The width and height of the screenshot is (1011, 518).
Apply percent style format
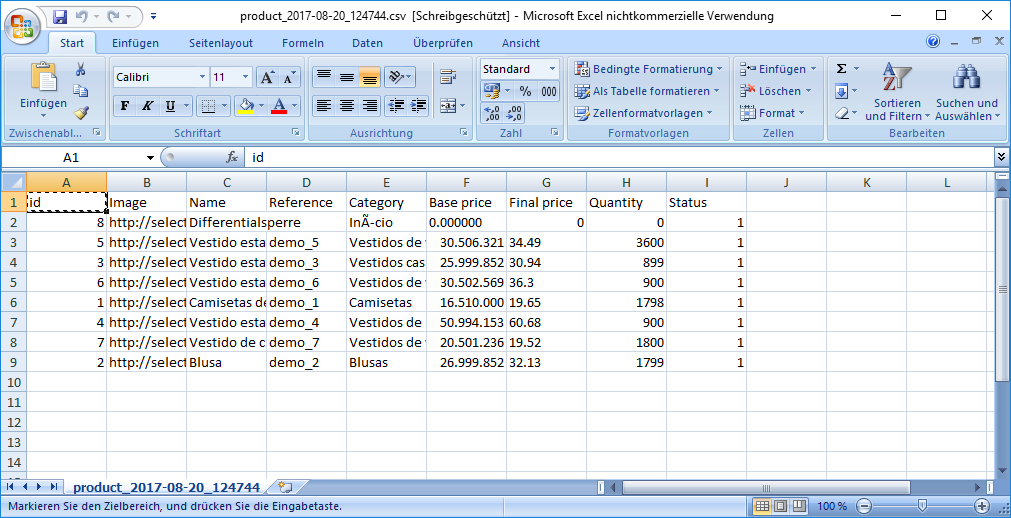click(525, 91)
